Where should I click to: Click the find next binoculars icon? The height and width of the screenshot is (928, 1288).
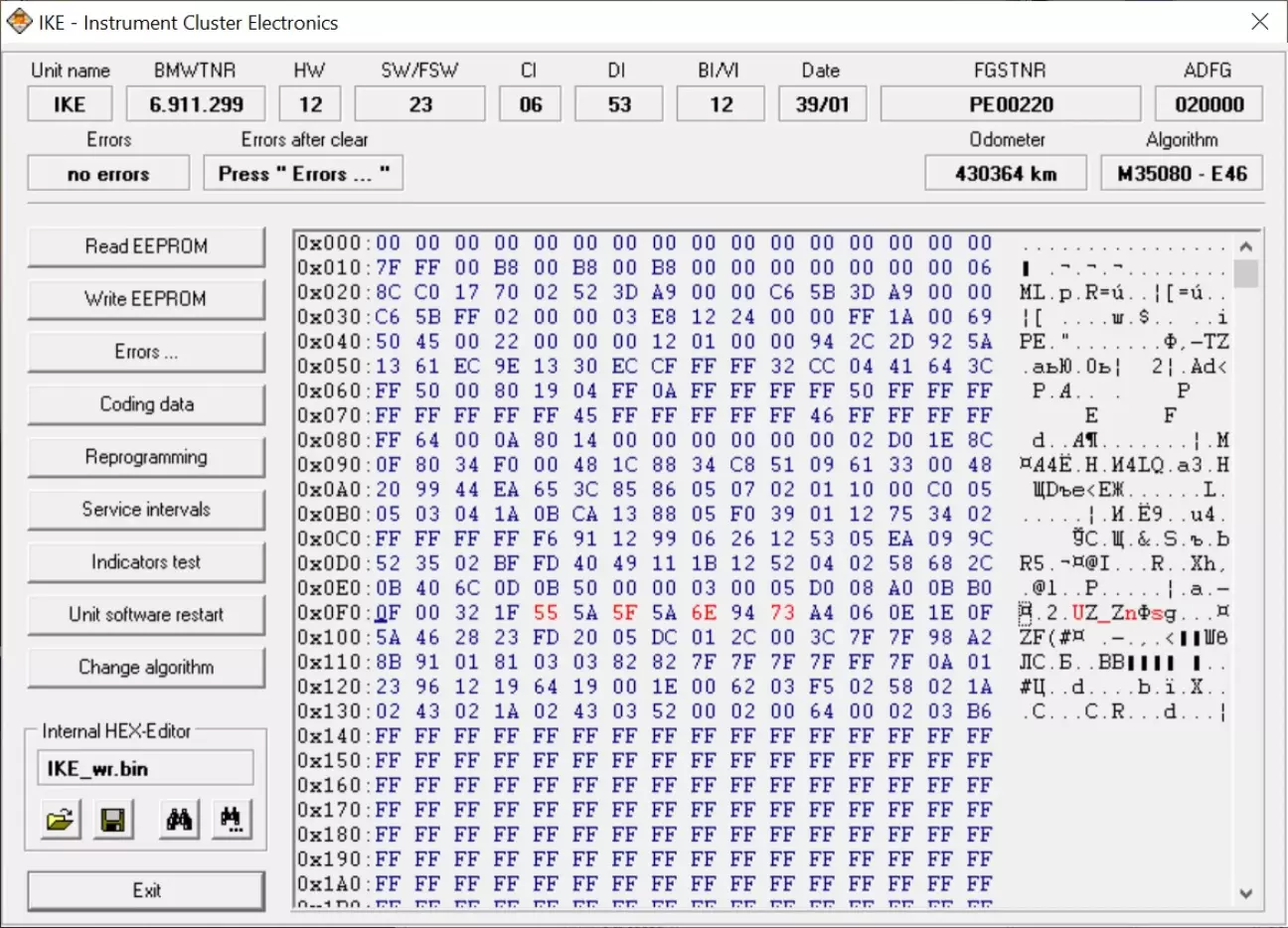pos(231,820)
